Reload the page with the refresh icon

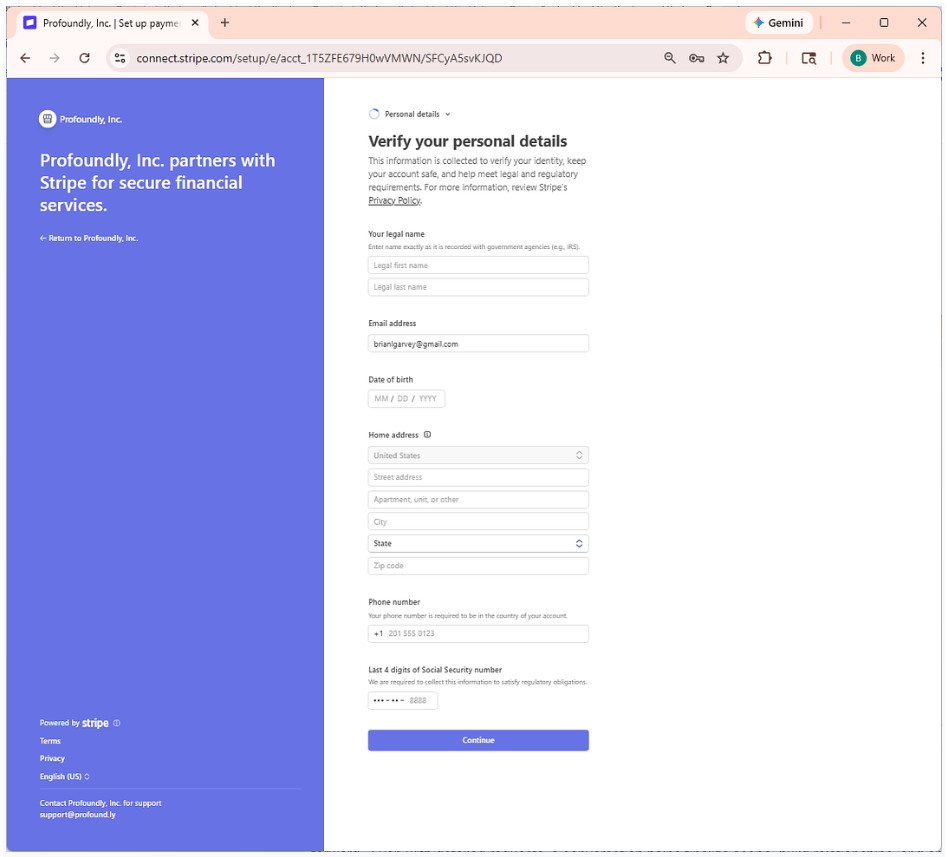[x=84, y=58]
